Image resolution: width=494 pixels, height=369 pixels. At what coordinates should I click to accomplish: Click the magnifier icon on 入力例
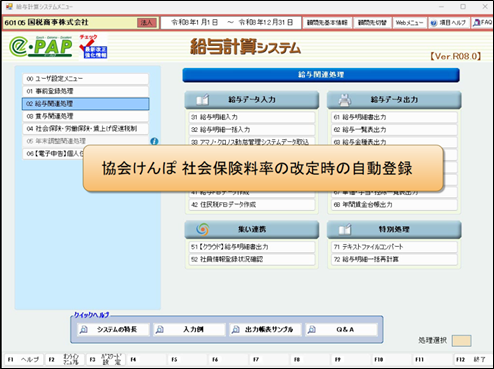[x=160, y=329]
